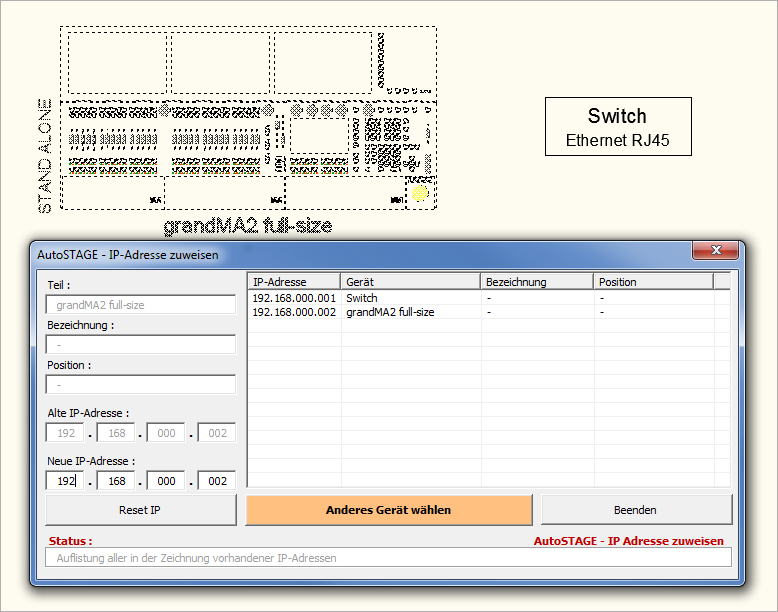Click the Status message text box
Viewport: 778px width, 612px height.
388,558
